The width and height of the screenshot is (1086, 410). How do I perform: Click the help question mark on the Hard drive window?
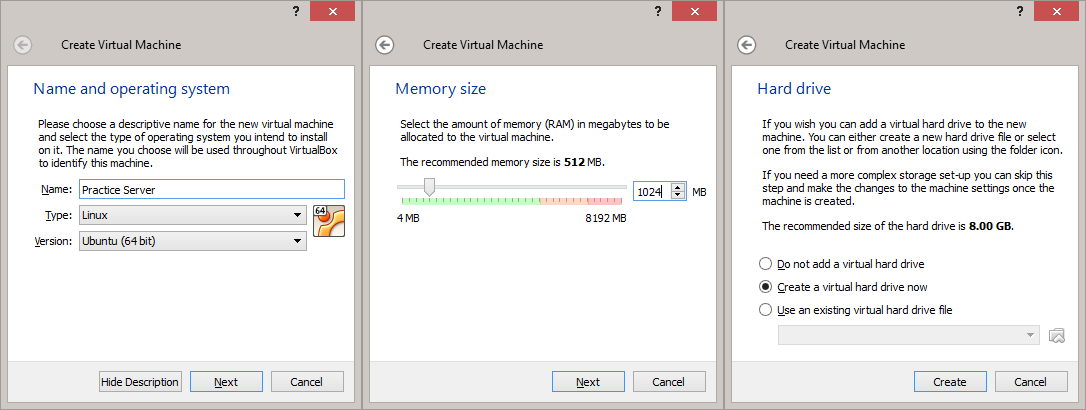point(1019,10)
